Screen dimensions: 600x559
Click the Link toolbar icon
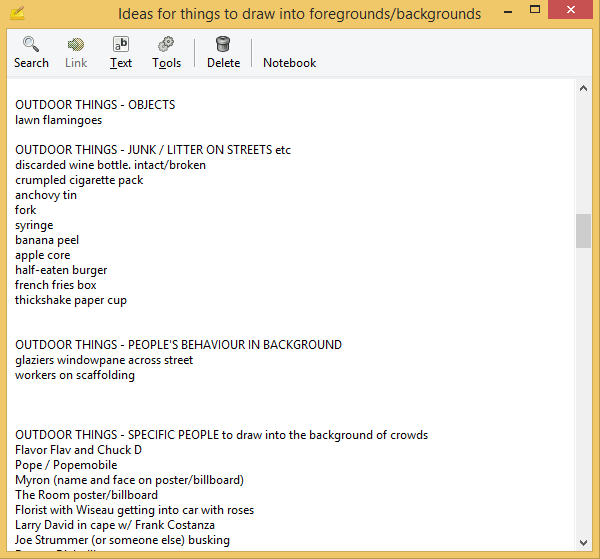tap(76, 45)
